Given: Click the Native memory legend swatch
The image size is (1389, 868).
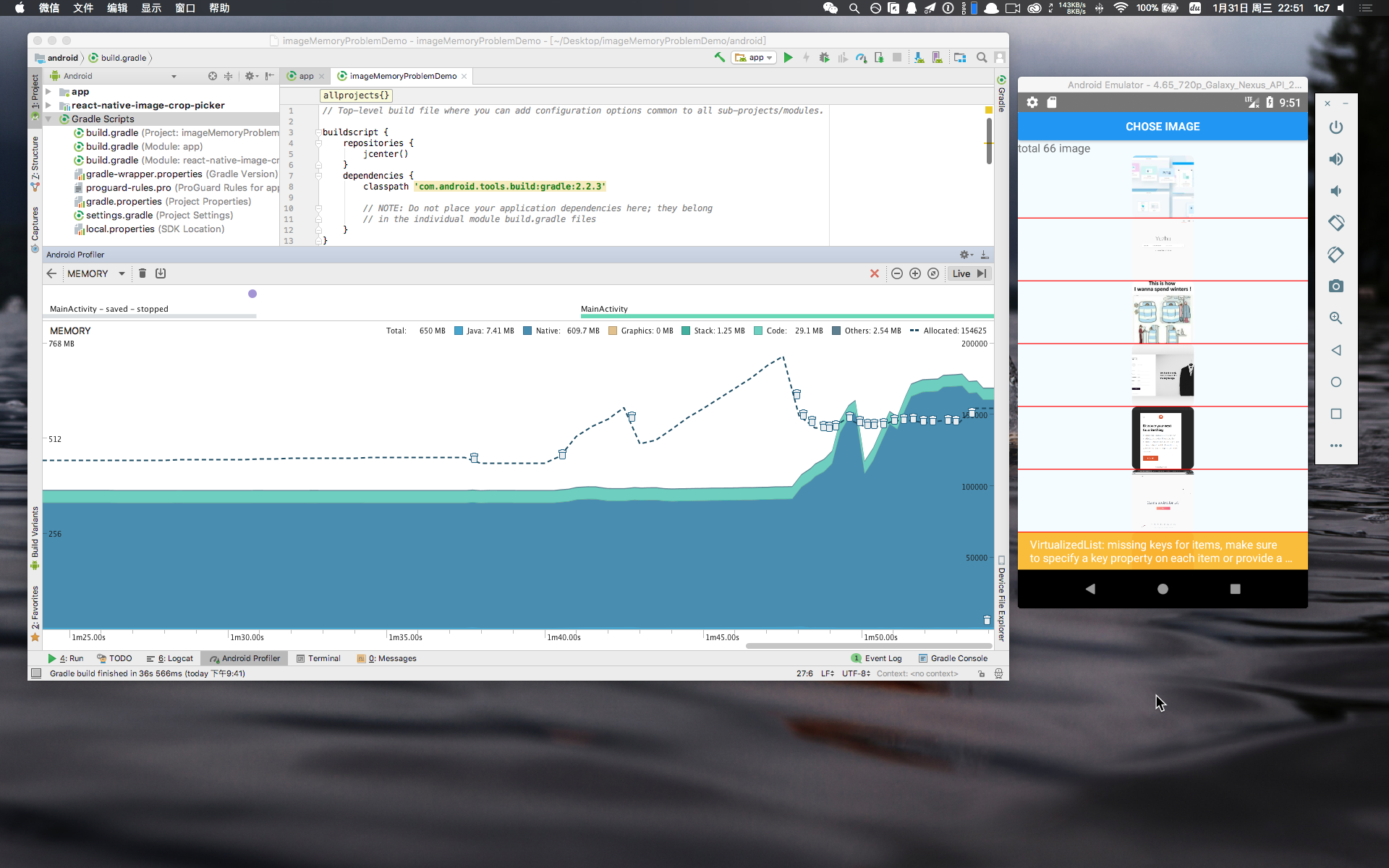Looking at the screenshot, I should click(527, 331).
